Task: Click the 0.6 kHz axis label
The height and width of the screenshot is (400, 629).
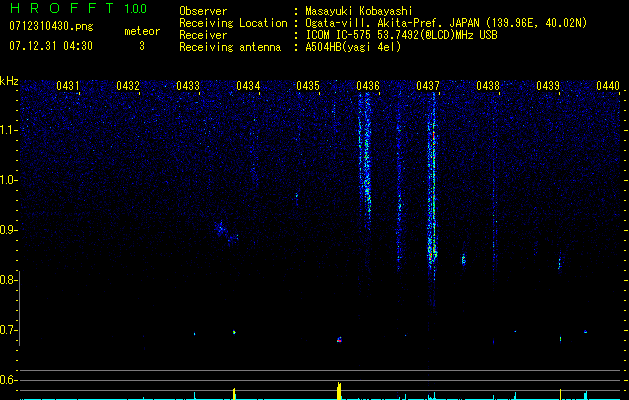Action: pyautogui.click(x=9, y=380)
